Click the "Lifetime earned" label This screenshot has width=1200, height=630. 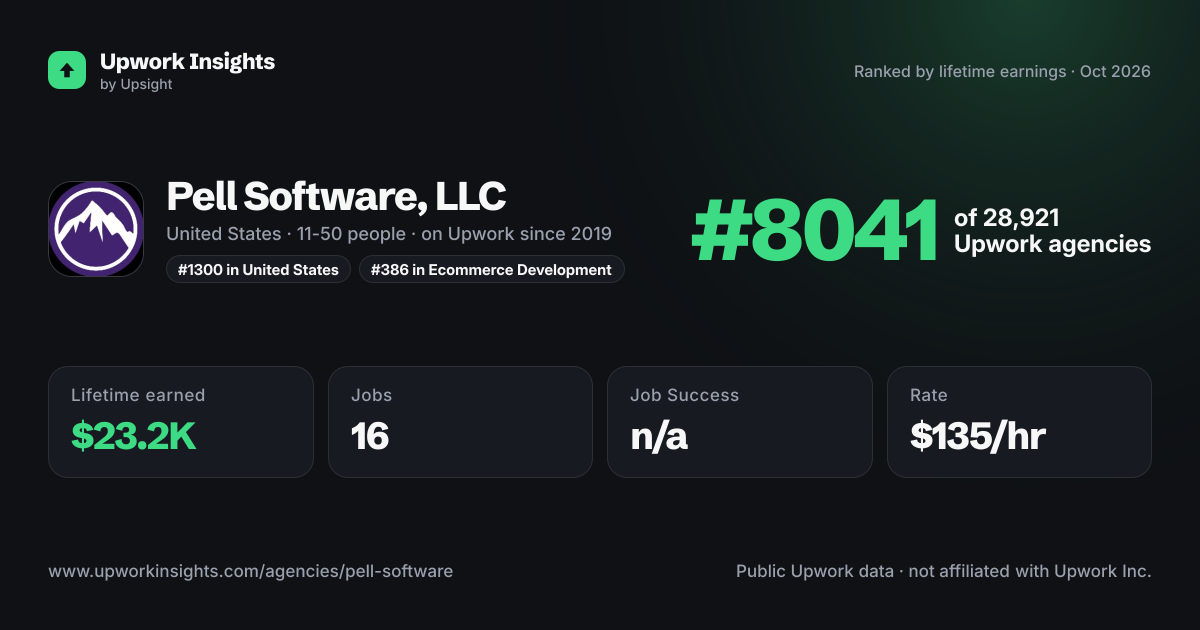138,395
